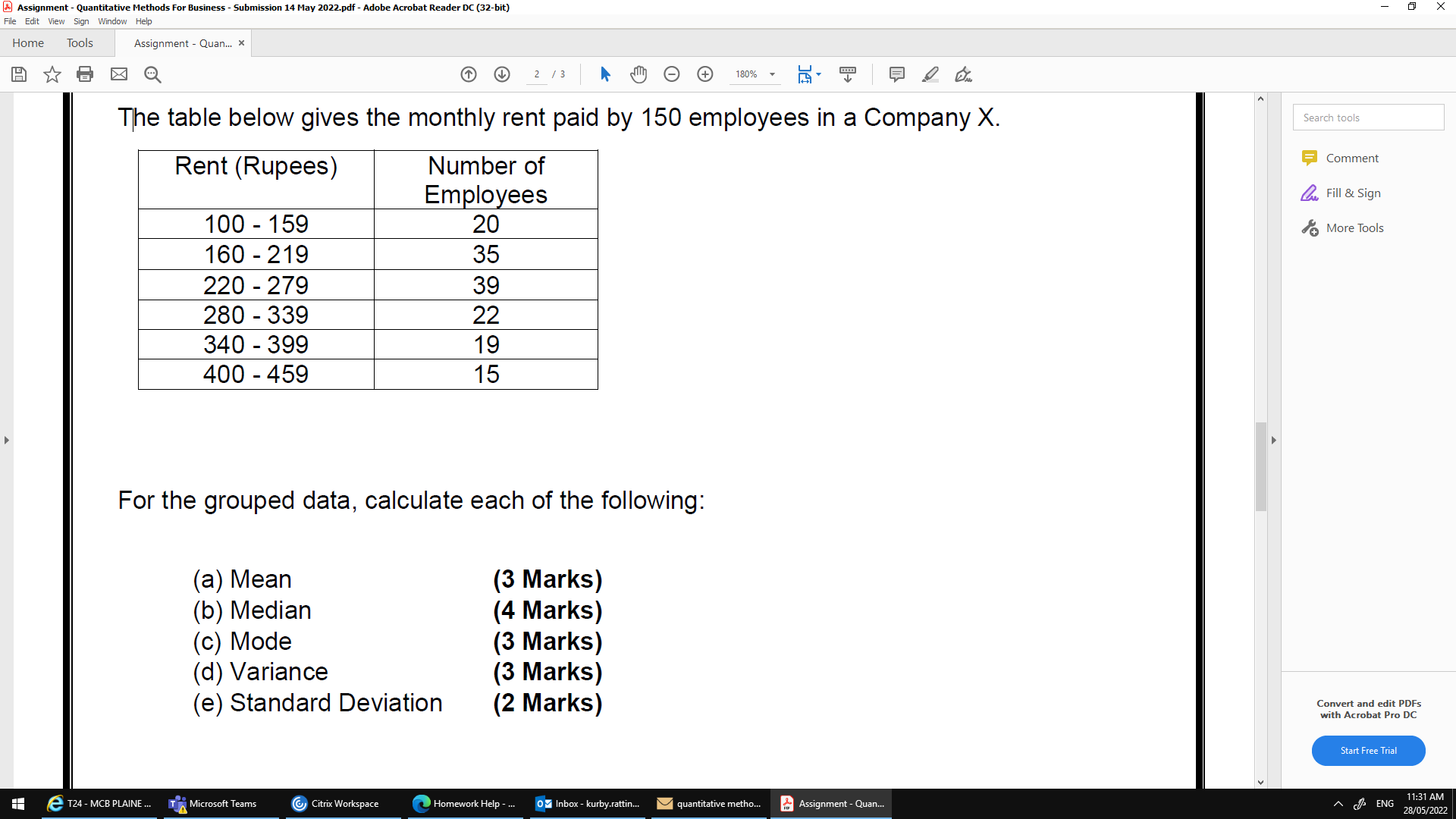Select the Highlight text tool
Screen dimensions: 1456x819
930,74
